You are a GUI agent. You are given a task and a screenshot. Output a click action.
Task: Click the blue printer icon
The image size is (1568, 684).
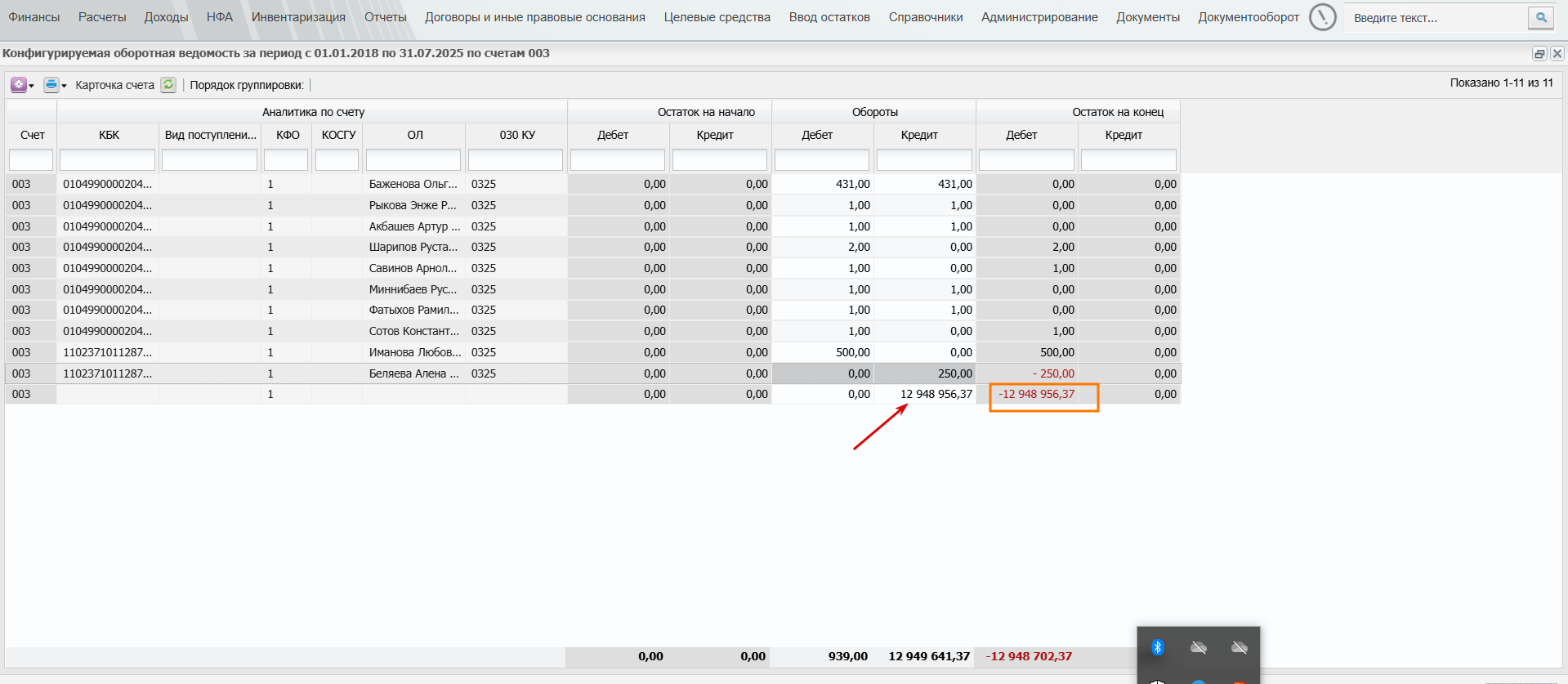click(51, 84)
